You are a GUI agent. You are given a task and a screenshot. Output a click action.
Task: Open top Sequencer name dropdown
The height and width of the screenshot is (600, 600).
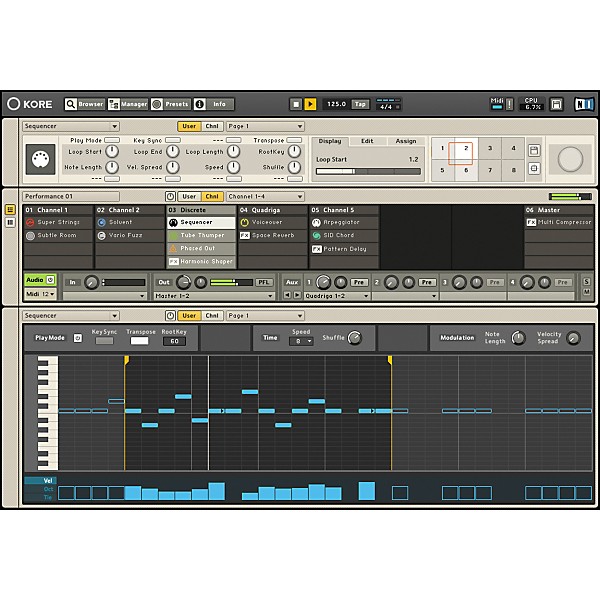pyautogui.click(x=71, y=126)
